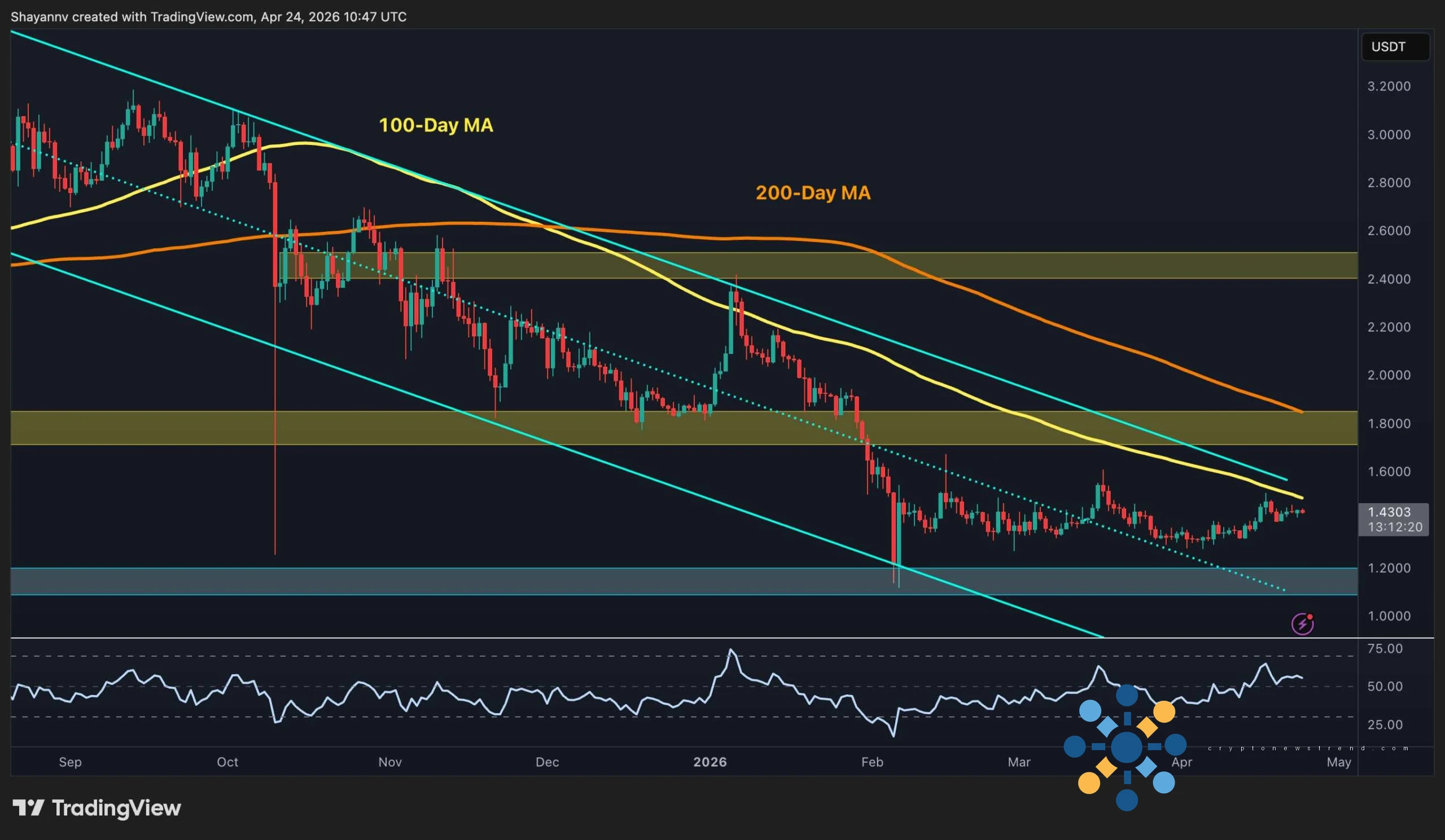Click the 2.0000 price scale value
1445x840 pixels.
click(x=1388, y=375)
